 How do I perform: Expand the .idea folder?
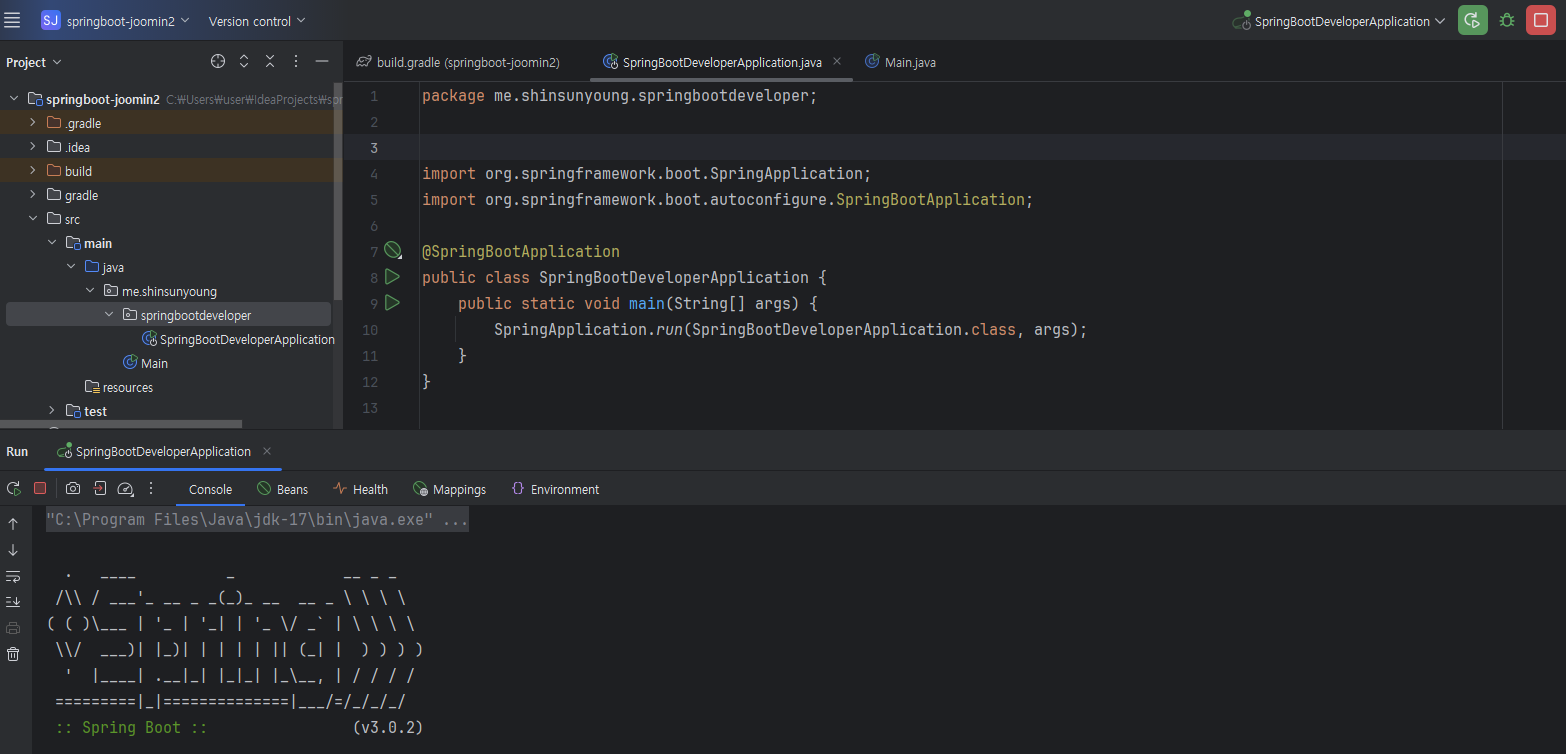[33, 147]
